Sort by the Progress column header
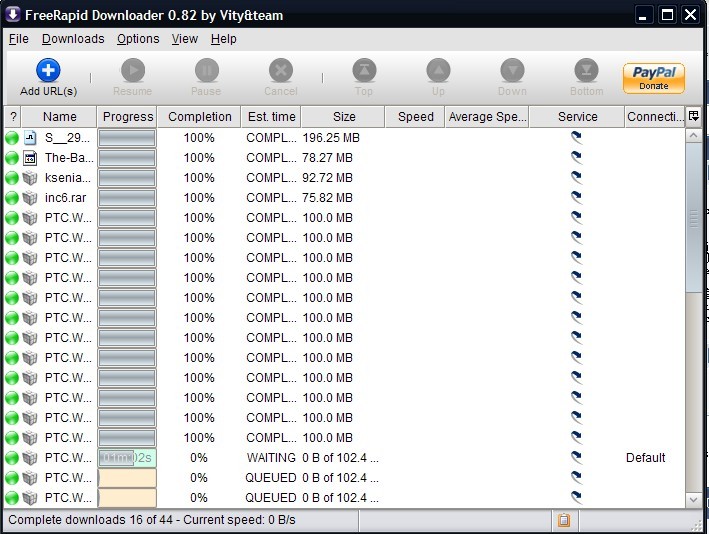This screenshot has height=534, width=709. pyautogui.click(x=127, y=117)
